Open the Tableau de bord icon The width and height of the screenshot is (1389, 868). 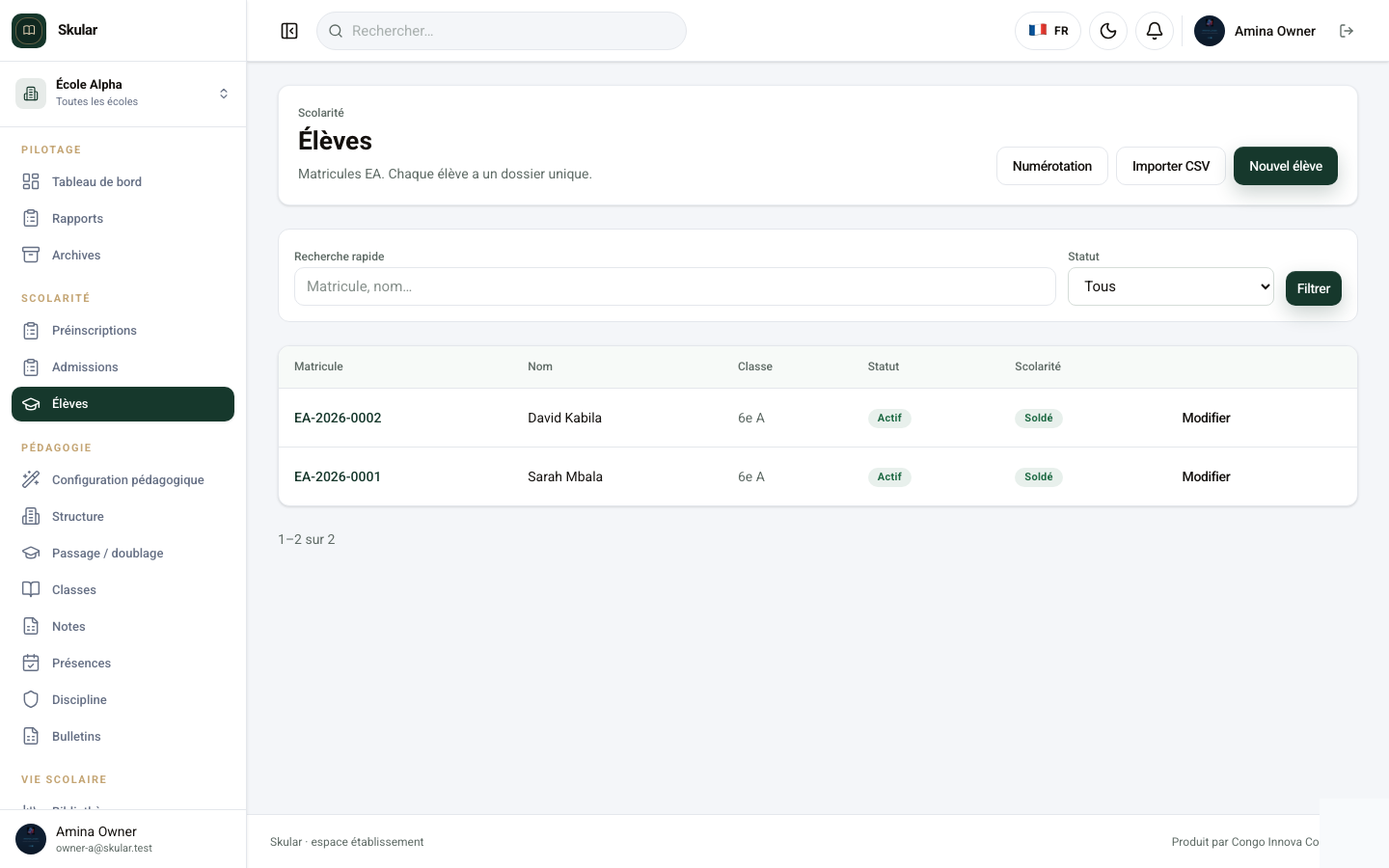[31, 181]
